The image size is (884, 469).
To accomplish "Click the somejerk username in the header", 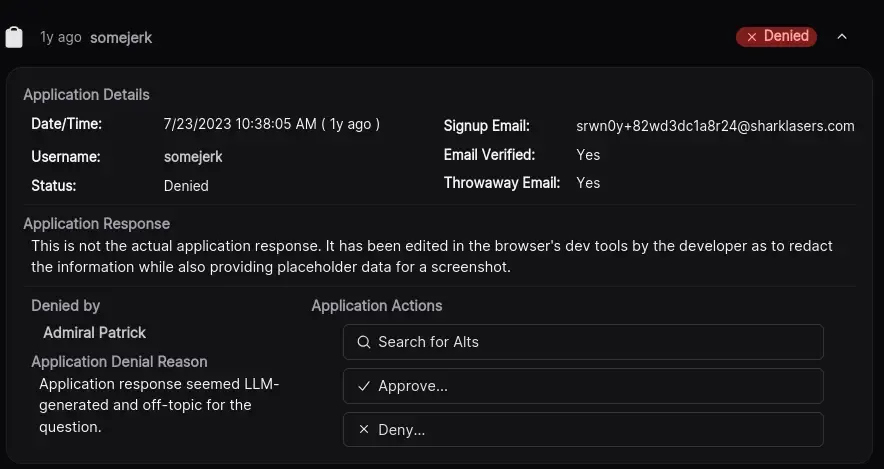I will pyautogui.click(x=121, y=37).
